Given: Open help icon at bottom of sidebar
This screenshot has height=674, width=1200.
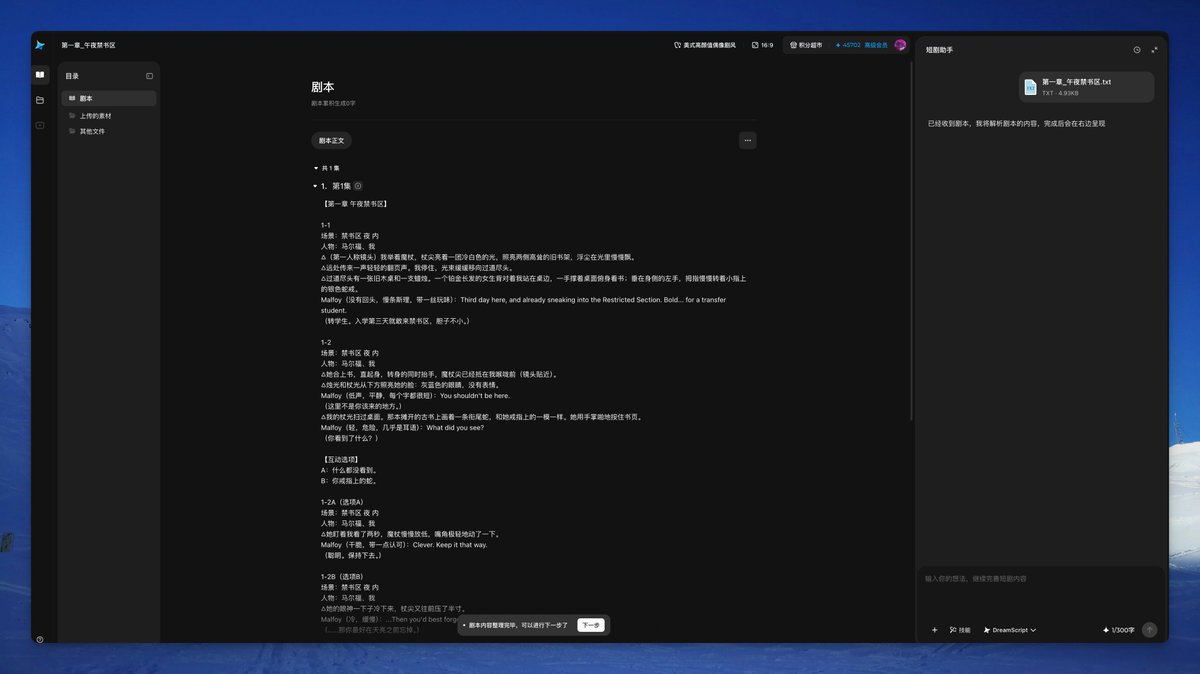Looking at the screenshot, I should pyautogui.click(x=40, y=639).
